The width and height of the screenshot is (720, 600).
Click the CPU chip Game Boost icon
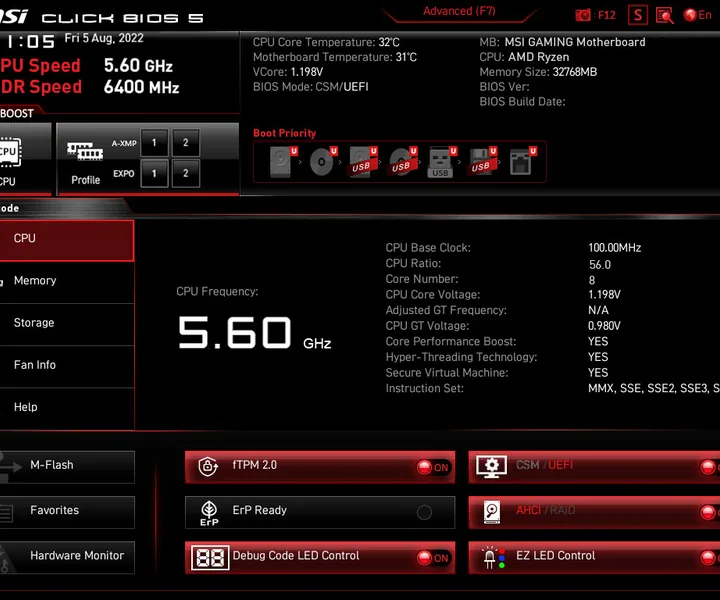coord(9,152)
